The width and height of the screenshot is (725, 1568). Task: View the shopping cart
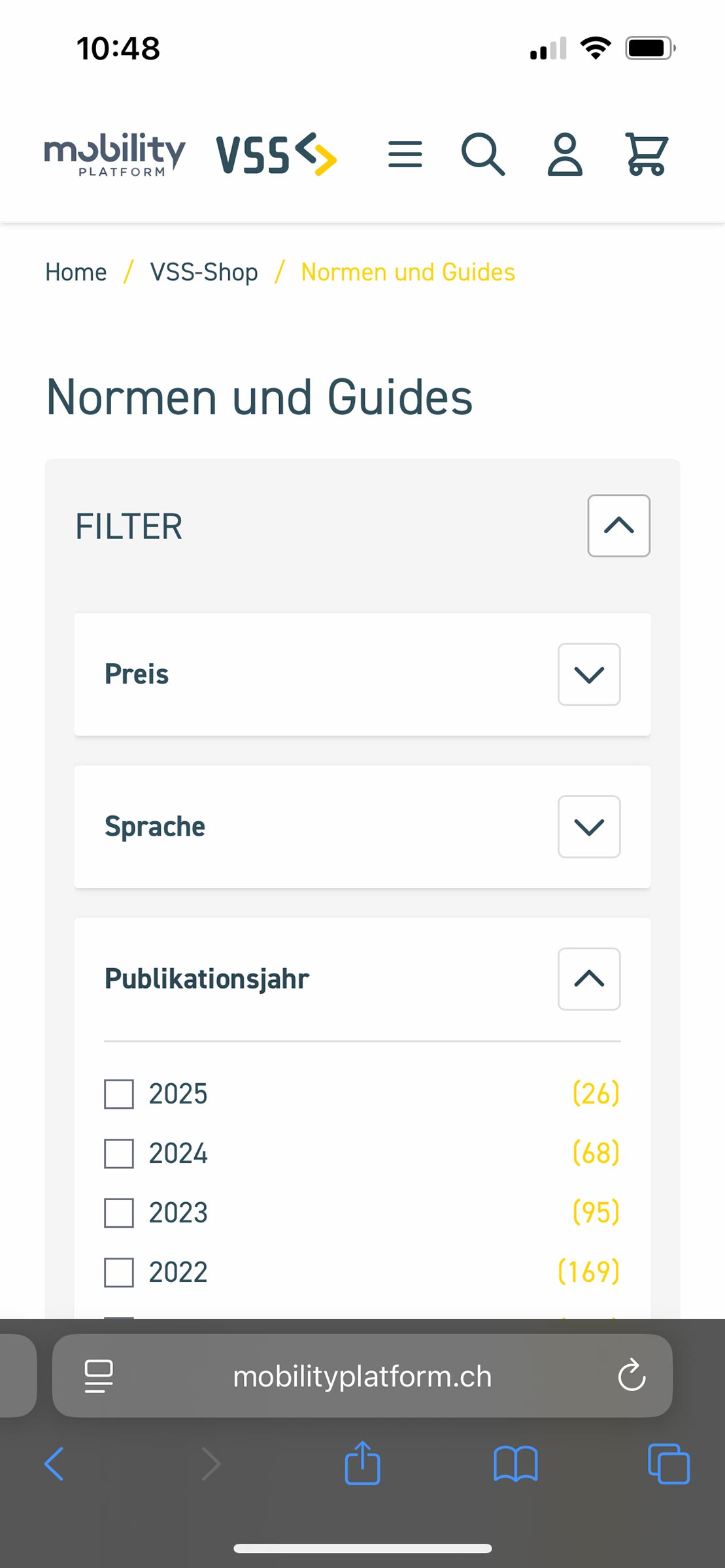pyautogui.click(x=647, y=154)
